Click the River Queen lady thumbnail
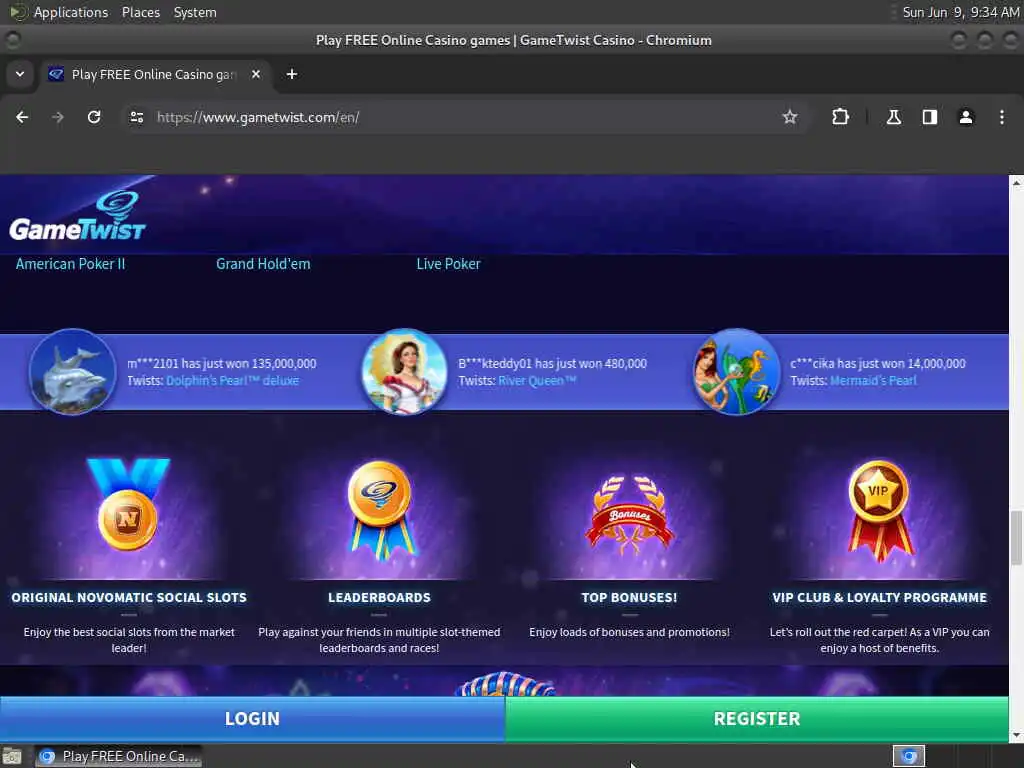 [404, 372]
